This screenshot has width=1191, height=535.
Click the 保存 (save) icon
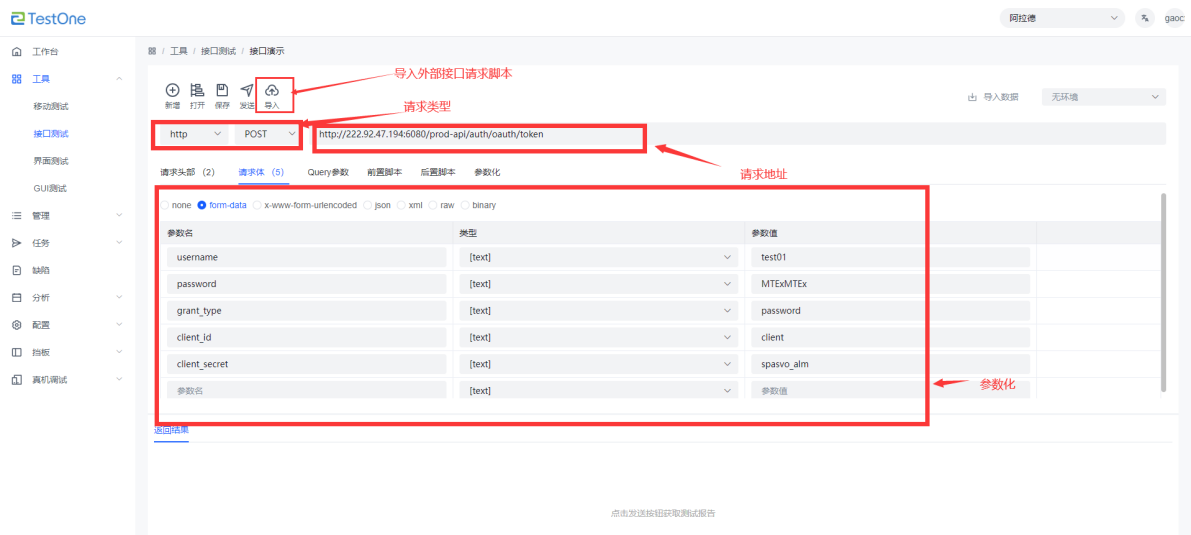coord(222,91)
